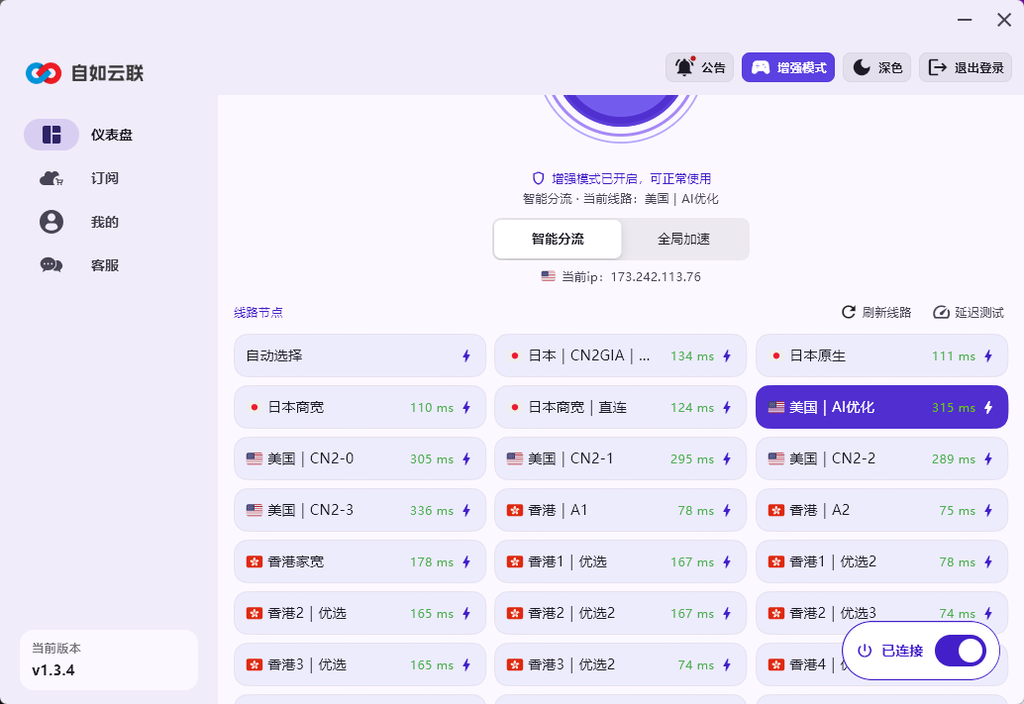Image resolution: width=1024 pixels, height=704 pixels.
Task: Click lightning icon on 香港 | A2 row
Action: (x=988, y=511)
